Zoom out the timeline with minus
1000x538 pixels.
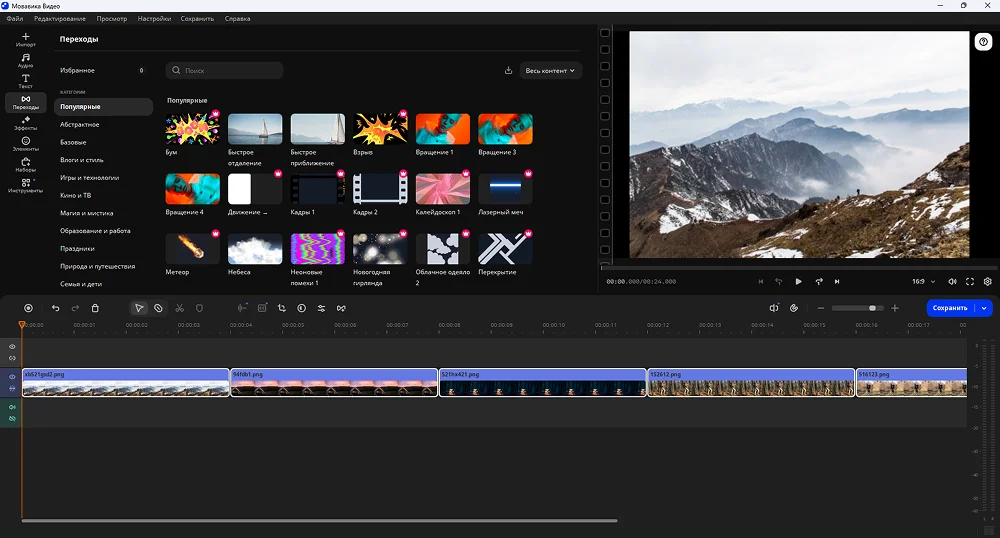point(821,308)
